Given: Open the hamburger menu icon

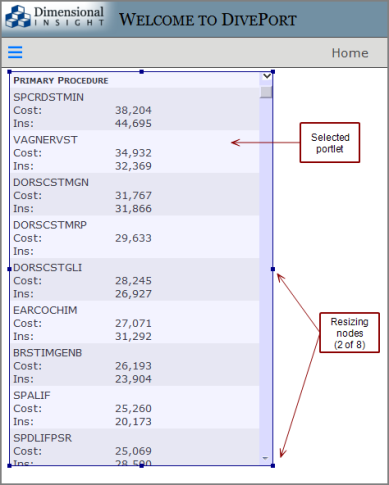Looking at the screenshot, I should pyautogui.click(x=15, y=52).
